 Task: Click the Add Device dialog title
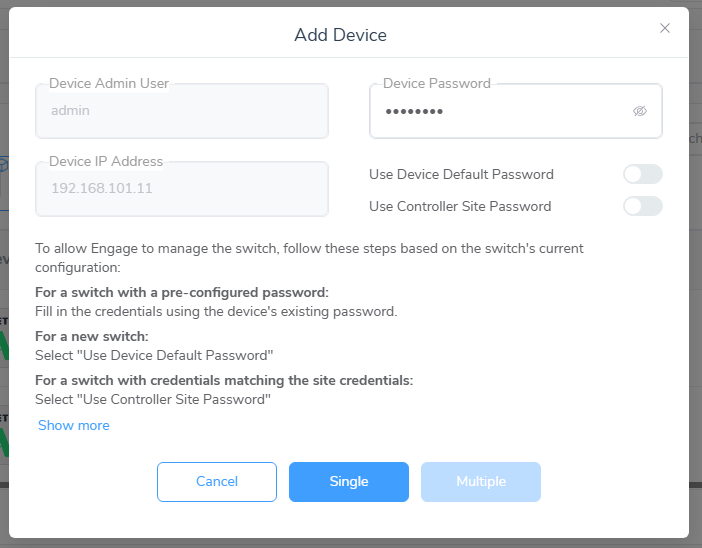340,35
